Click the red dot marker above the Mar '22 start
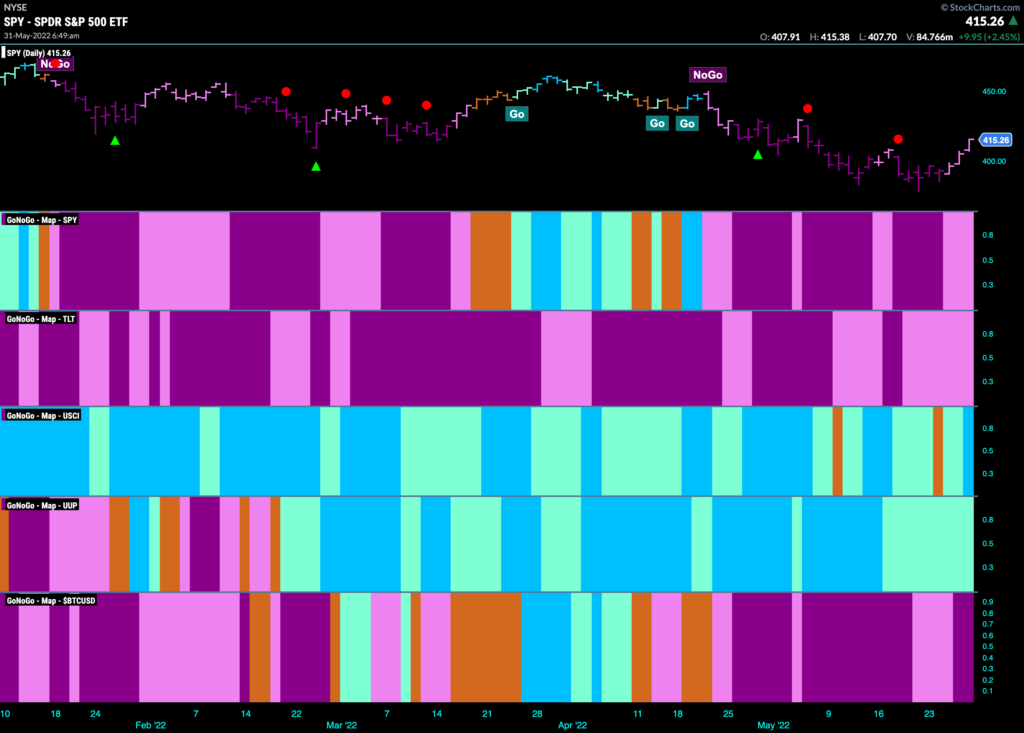 point(345,93)
